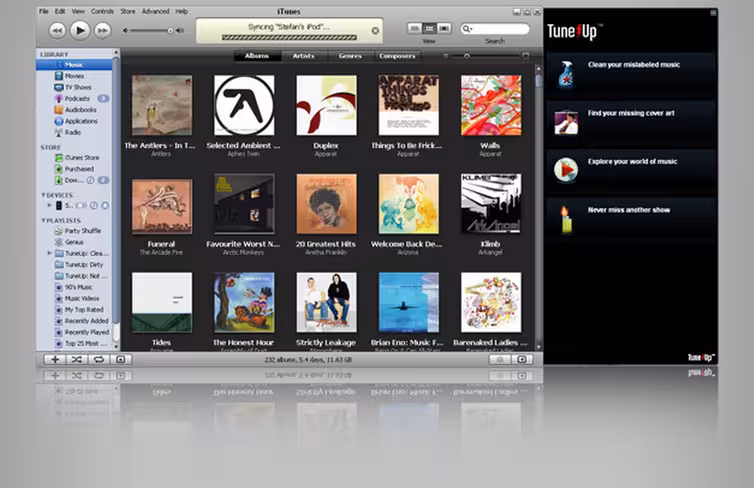
Task: Collapse the Playlists section
Action: coord(43,220)
